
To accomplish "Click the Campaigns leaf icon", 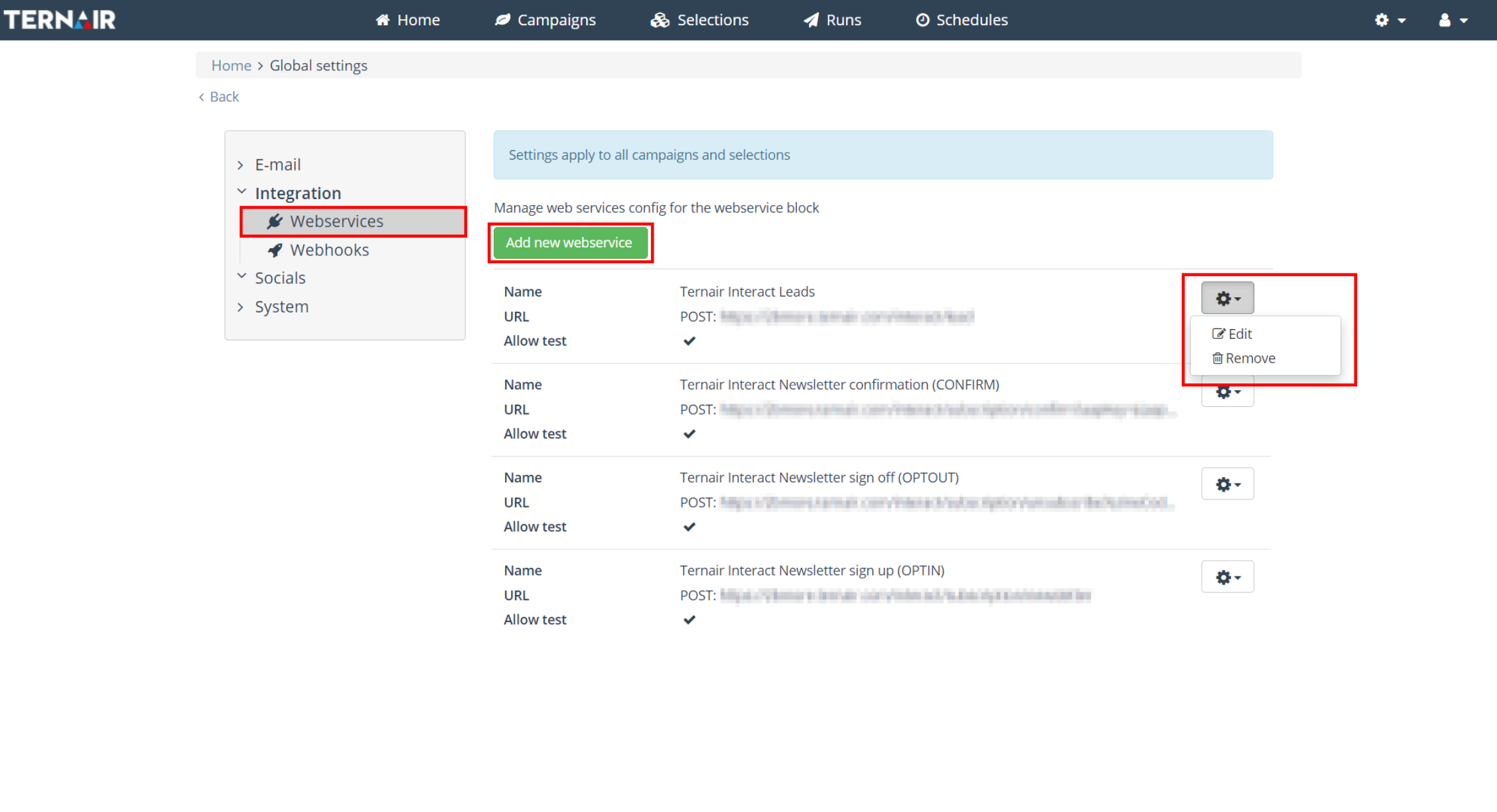I will (x=502, y=20).
